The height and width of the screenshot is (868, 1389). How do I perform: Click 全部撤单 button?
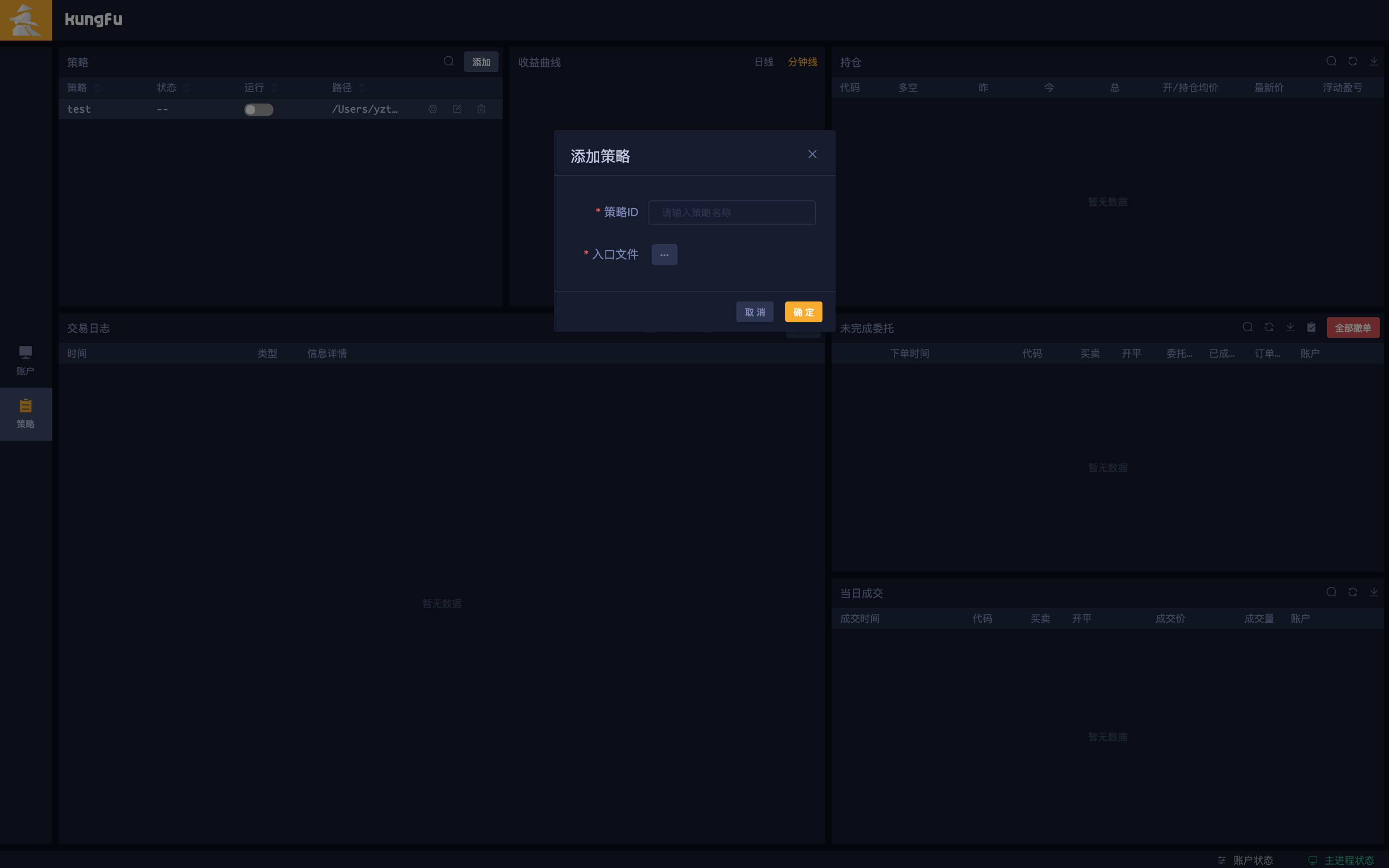coord(1353,328)
